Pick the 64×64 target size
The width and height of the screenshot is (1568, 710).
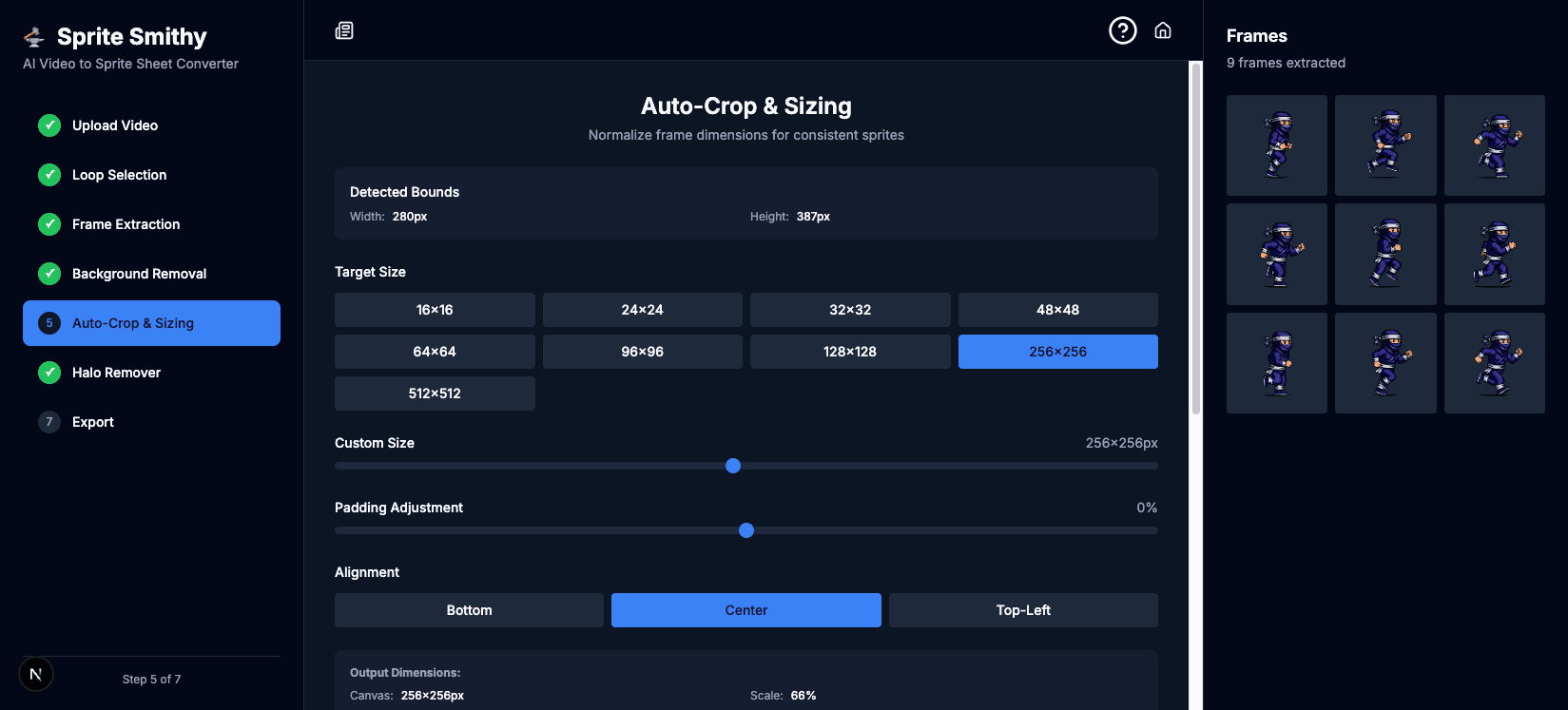click(435, 352)
